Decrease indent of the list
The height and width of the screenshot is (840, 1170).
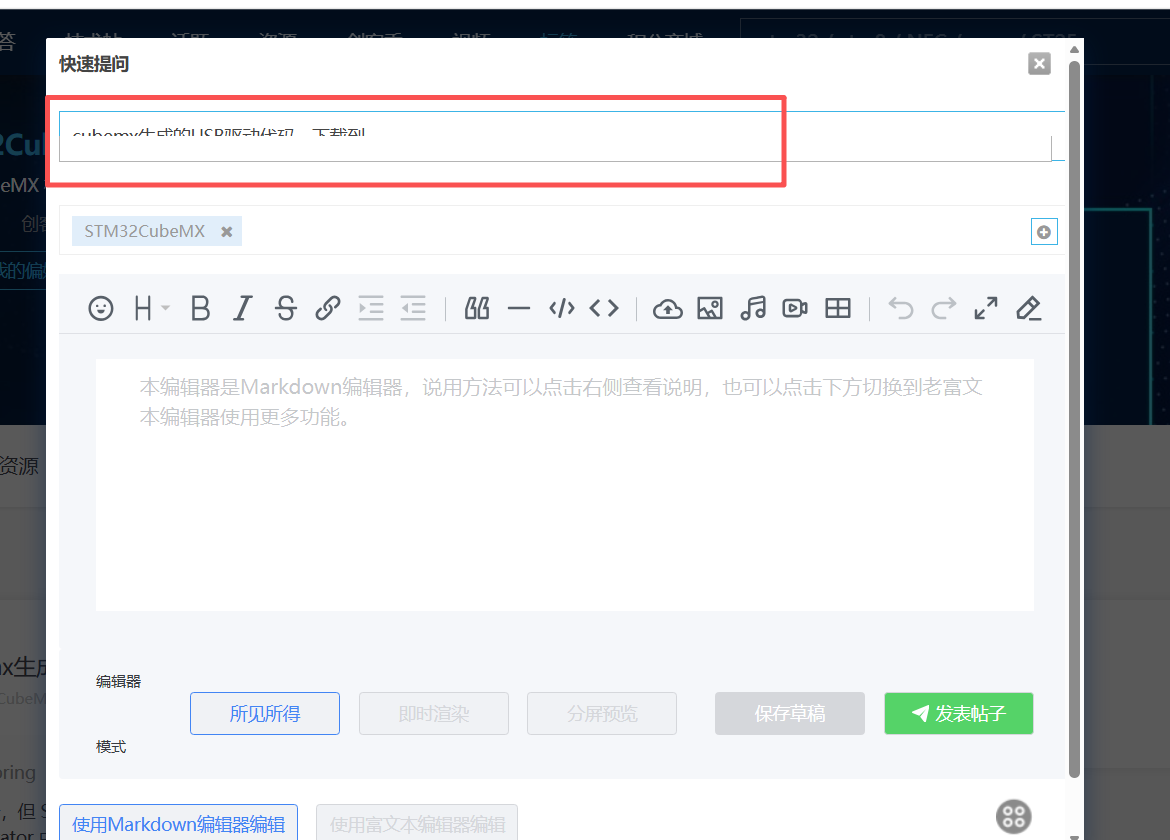(x=413, y=308)
